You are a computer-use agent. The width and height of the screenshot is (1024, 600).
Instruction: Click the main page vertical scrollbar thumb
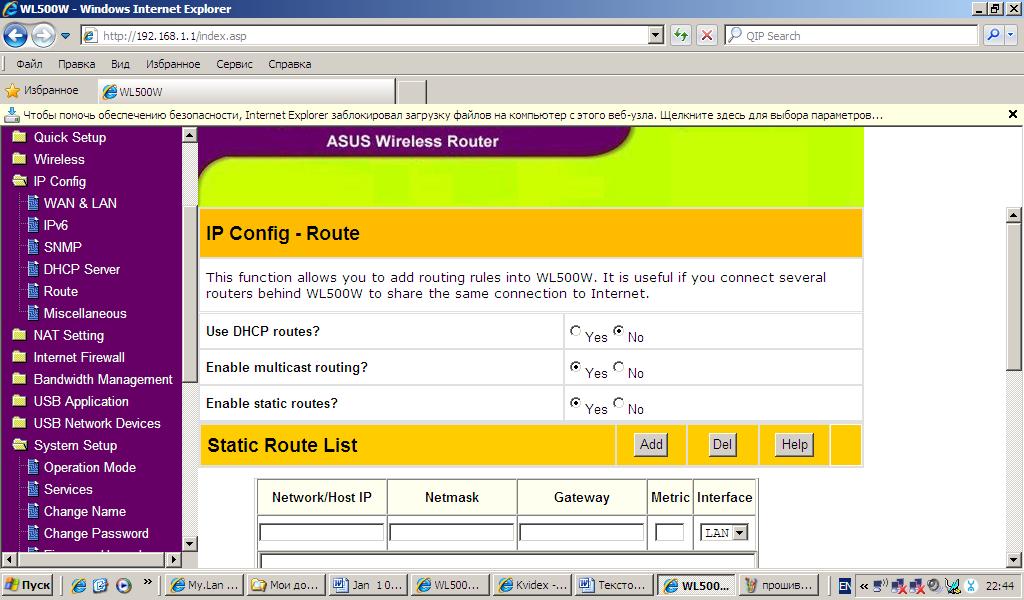click(x=1014, y=297)
